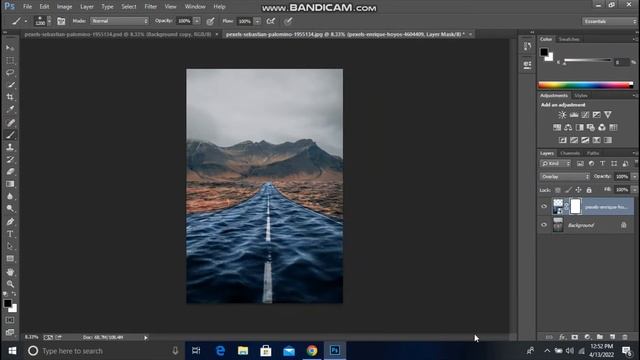Delete layer with trash icon
This screenshot has height=360, width=640.
click(624, 337)
